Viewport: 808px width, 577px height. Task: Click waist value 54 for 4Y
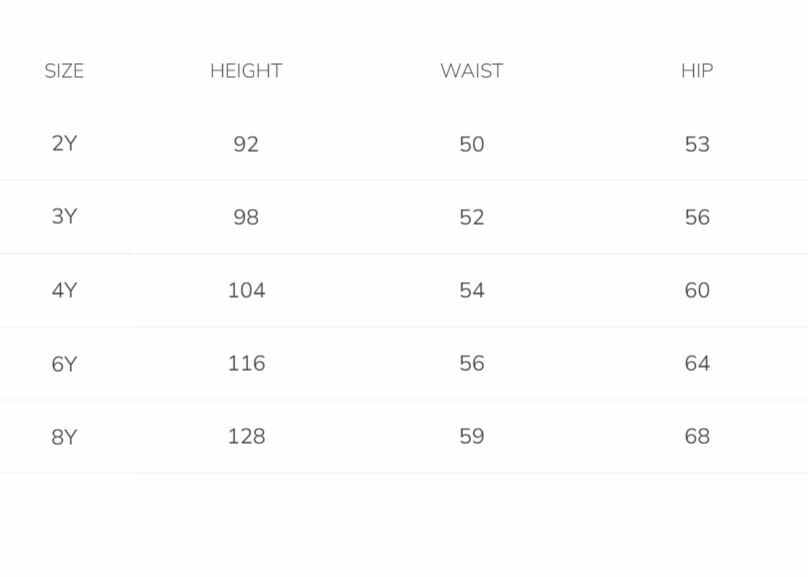[x=472, y=290]
